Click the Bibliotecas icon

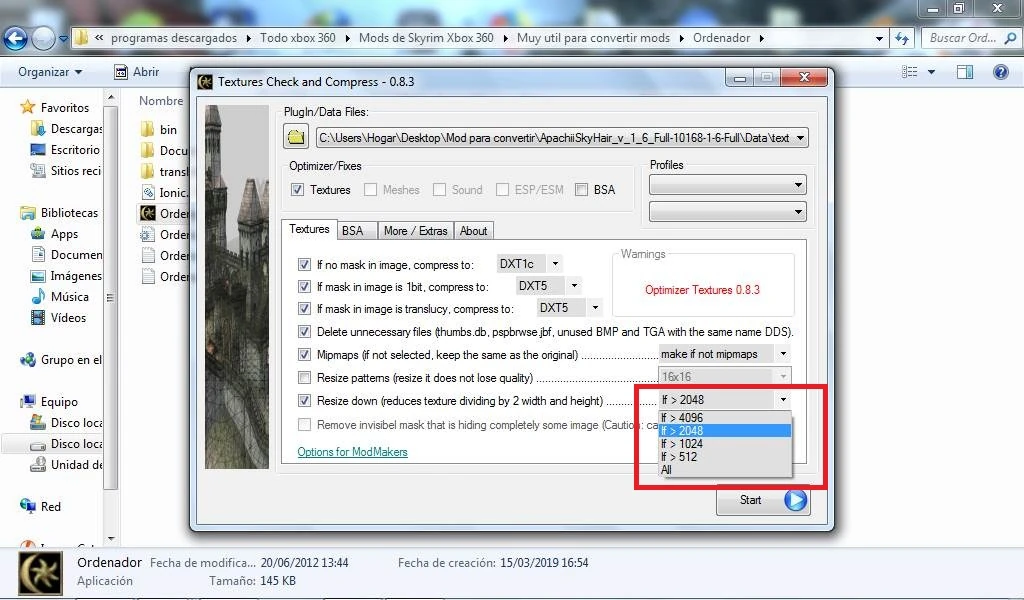coord(27,213)
